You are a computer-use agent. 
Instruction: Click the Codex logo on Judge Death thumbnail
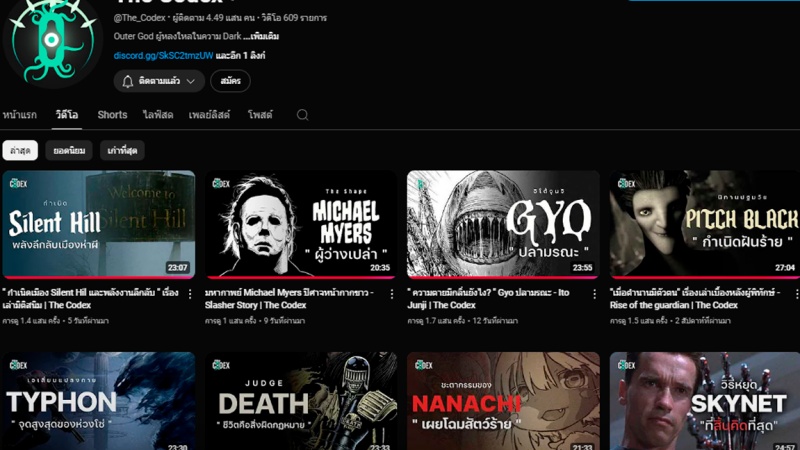(x=220, y=365)
